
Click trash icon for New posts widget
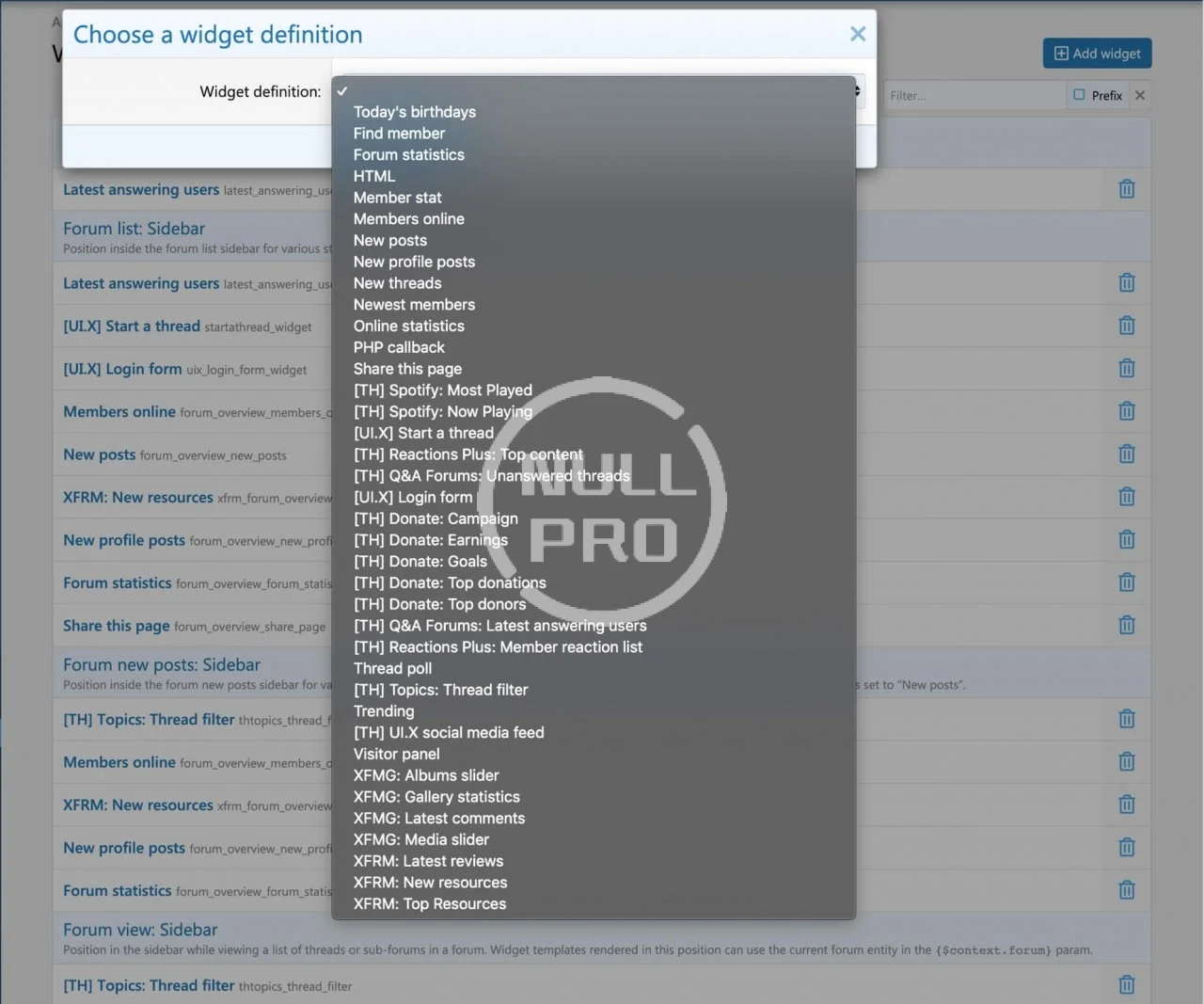click(1126, 454)
